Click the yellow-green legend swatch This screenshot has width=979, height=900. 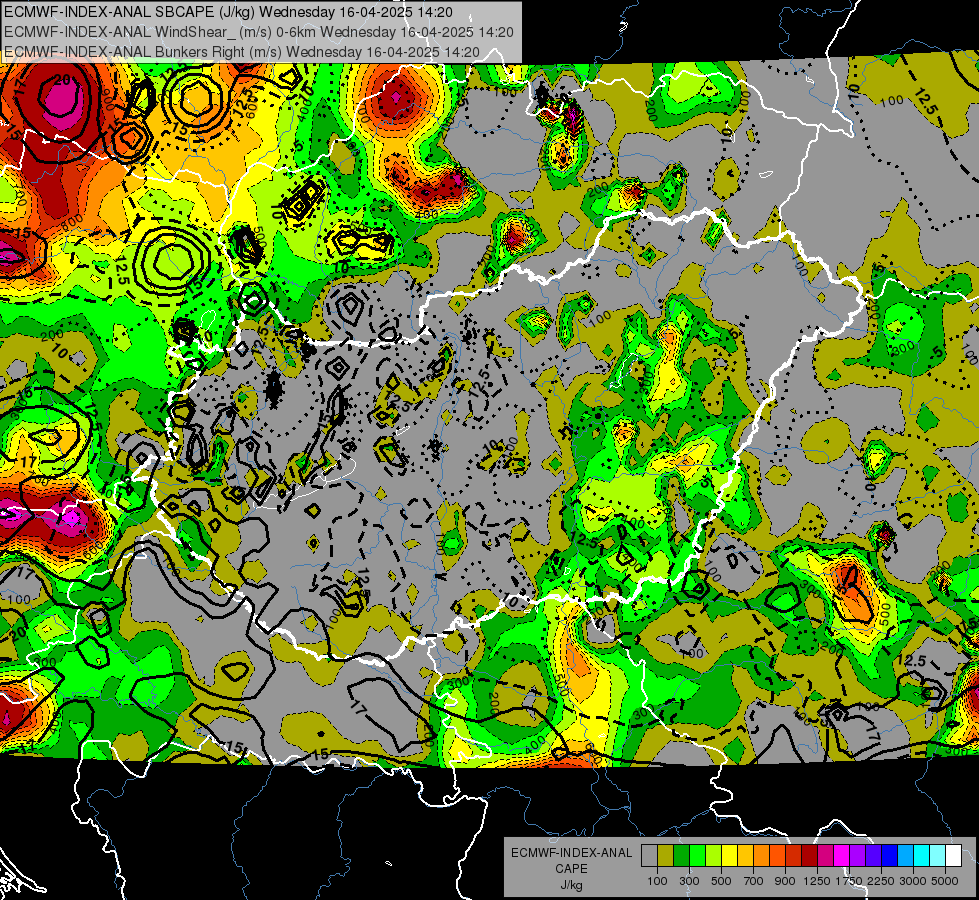(x=713, y=856)
